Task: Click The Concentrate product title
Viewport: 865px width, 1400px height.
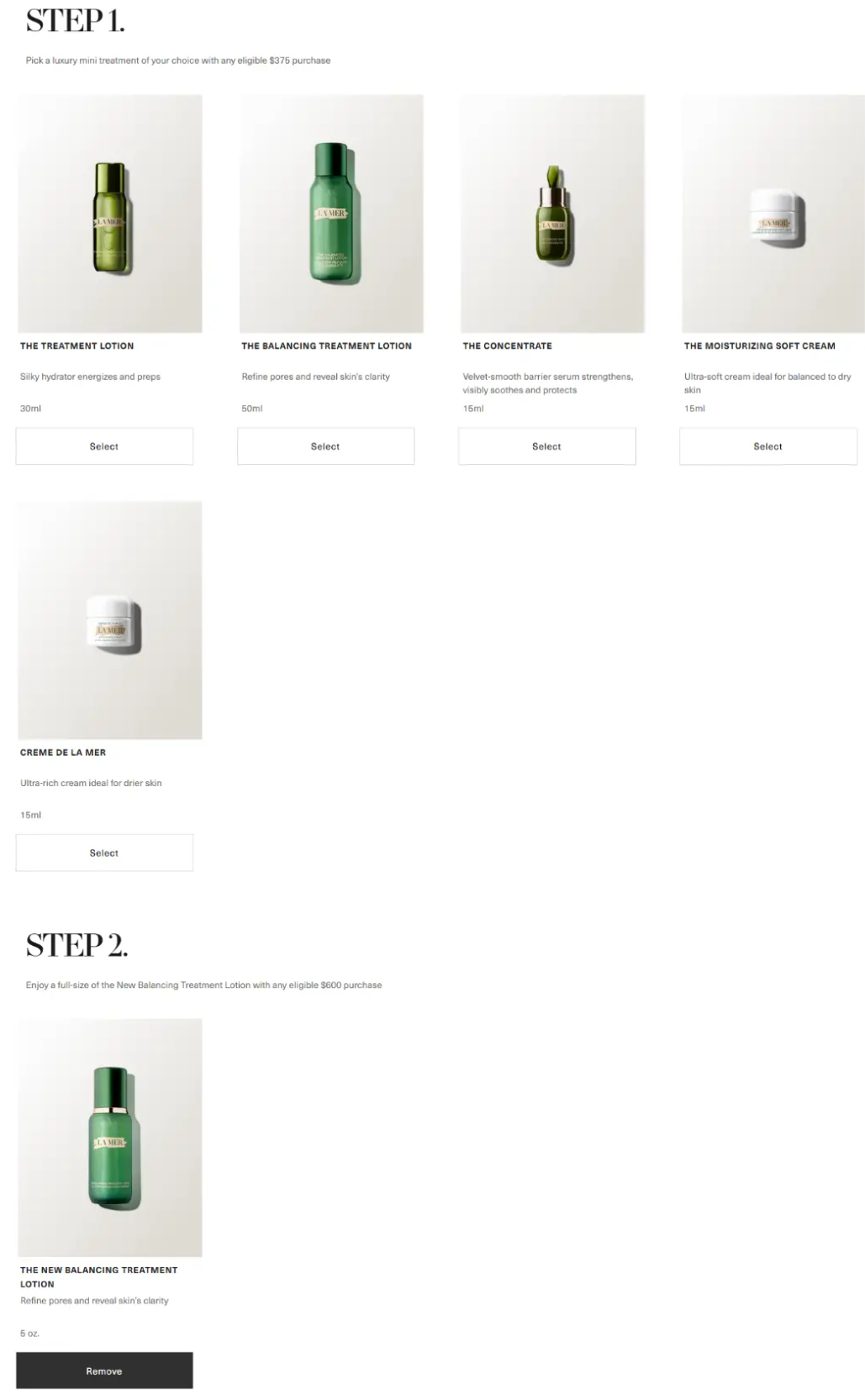Action: click(x=507, y=346)
